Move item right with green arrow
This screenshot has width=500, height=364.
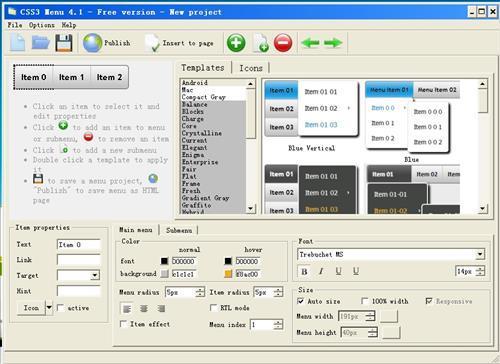(333, 43)
